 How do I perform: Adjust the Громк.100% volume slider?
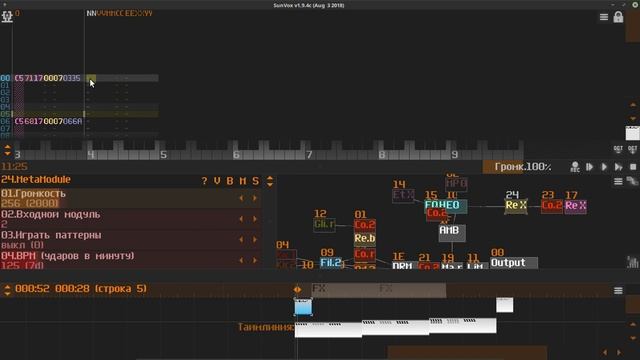point(523,167)
